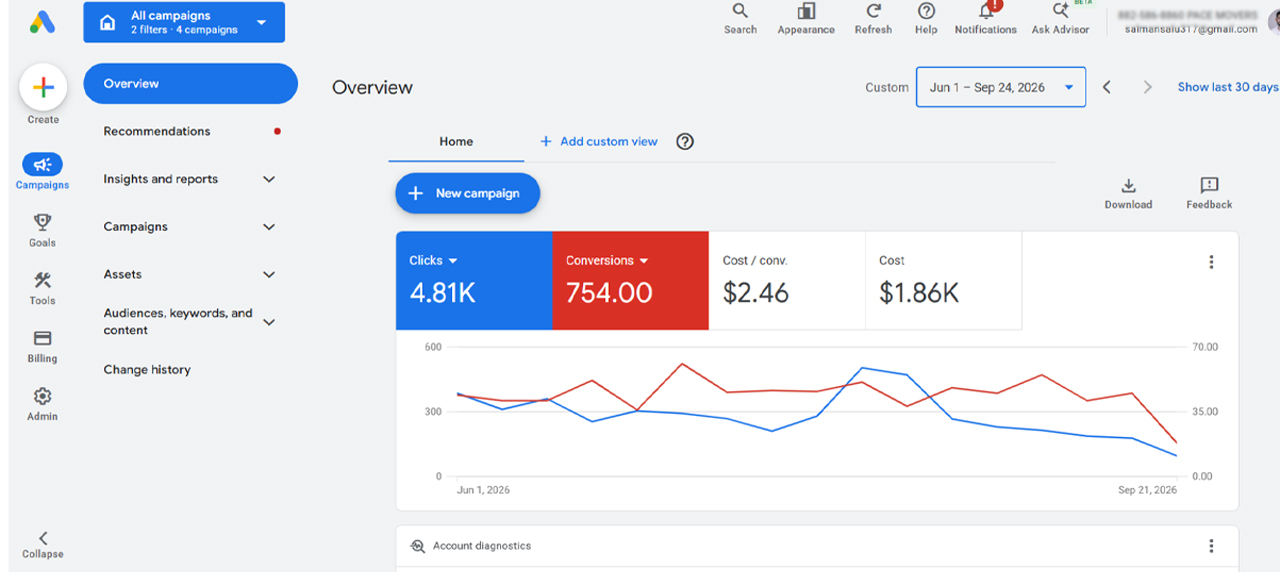Click the Overview page heading

point(372,88)
